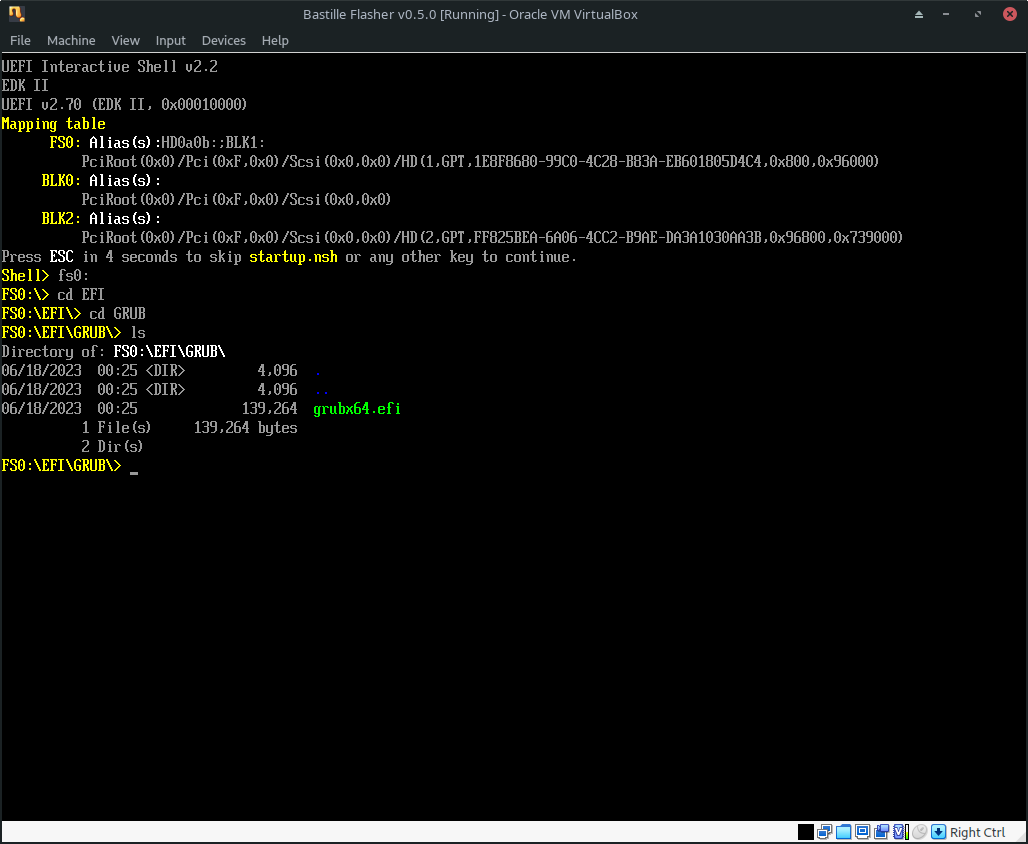Click the yellow 'BLK0:' mapping label

61,181
